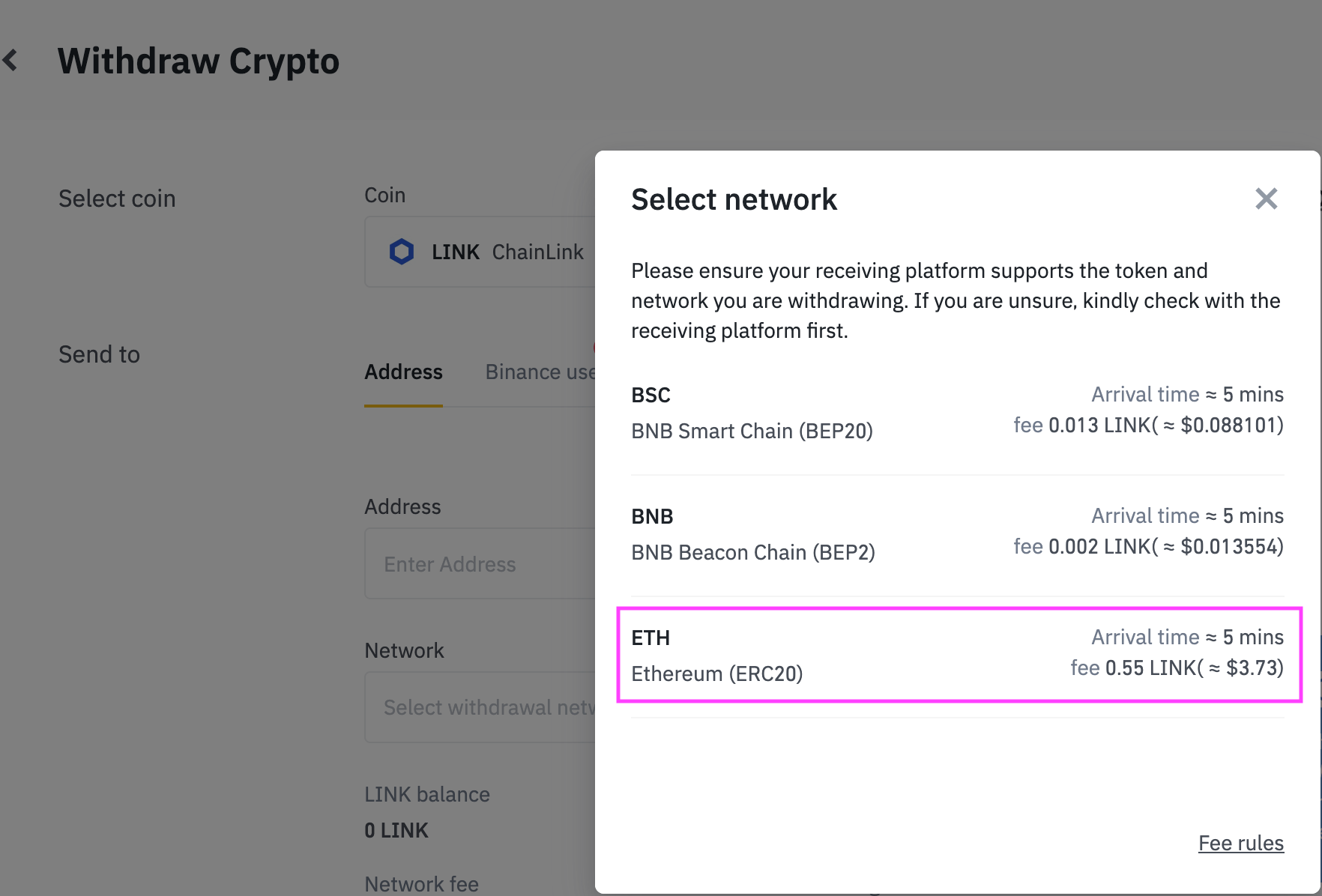Click the Send to section label
This screenshot has width=1322, height=896.
coord(99,354)
